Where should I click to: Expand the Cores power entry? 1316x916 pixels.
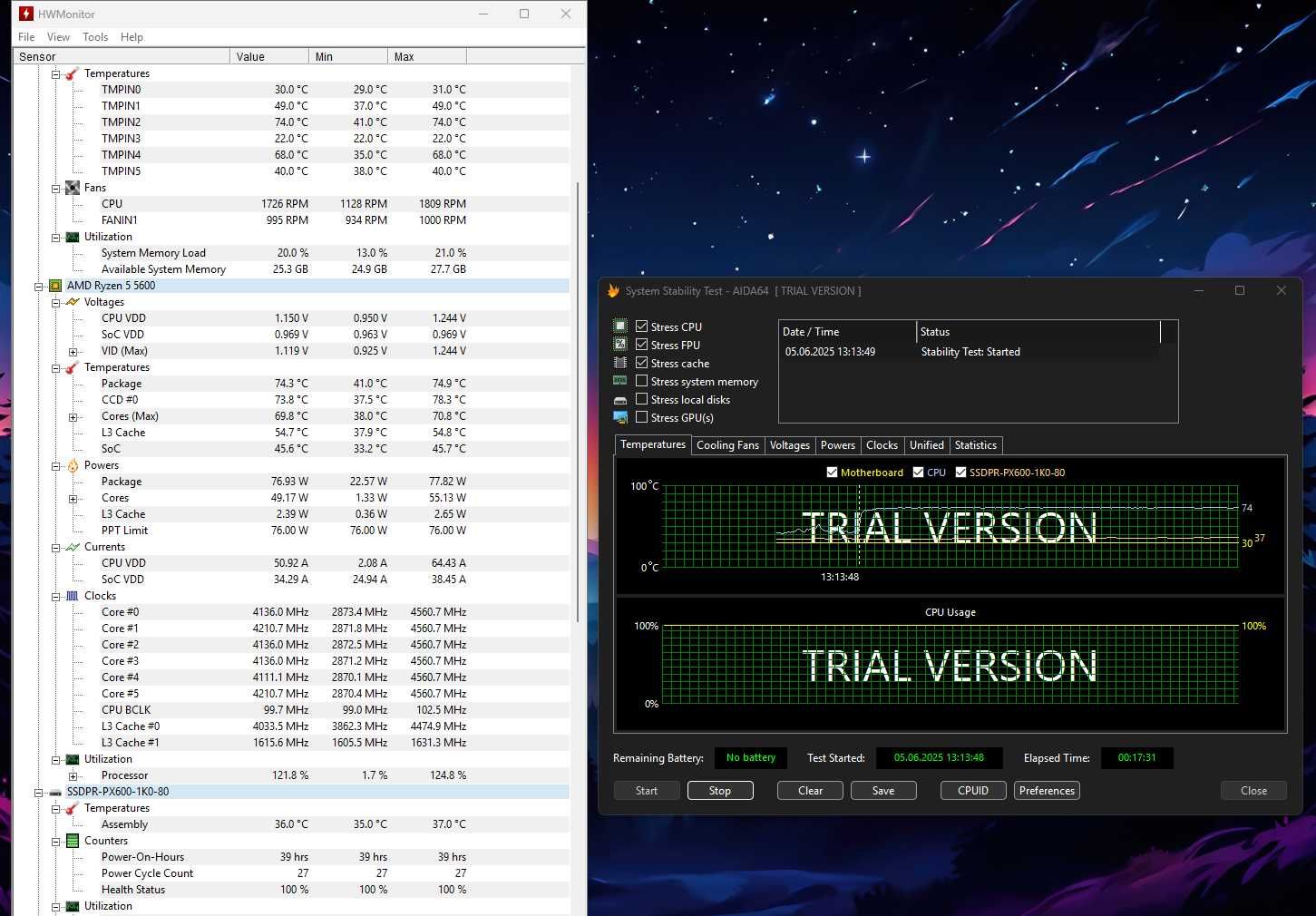click(73, 498)
